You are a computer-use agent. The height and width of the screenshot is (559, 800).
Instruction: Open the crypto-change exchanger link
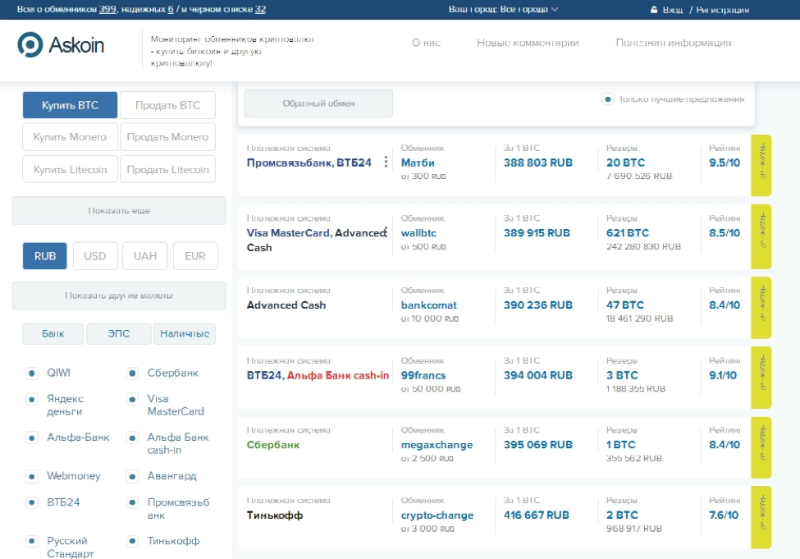pos(437,515)
